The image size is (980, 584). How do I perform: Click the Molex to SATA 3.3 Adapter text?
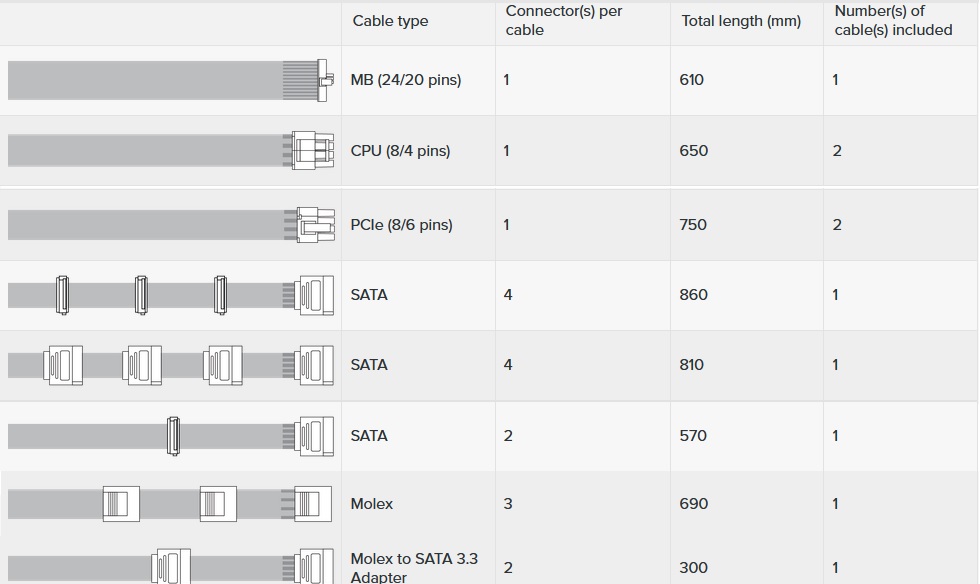tap(414, 567)
